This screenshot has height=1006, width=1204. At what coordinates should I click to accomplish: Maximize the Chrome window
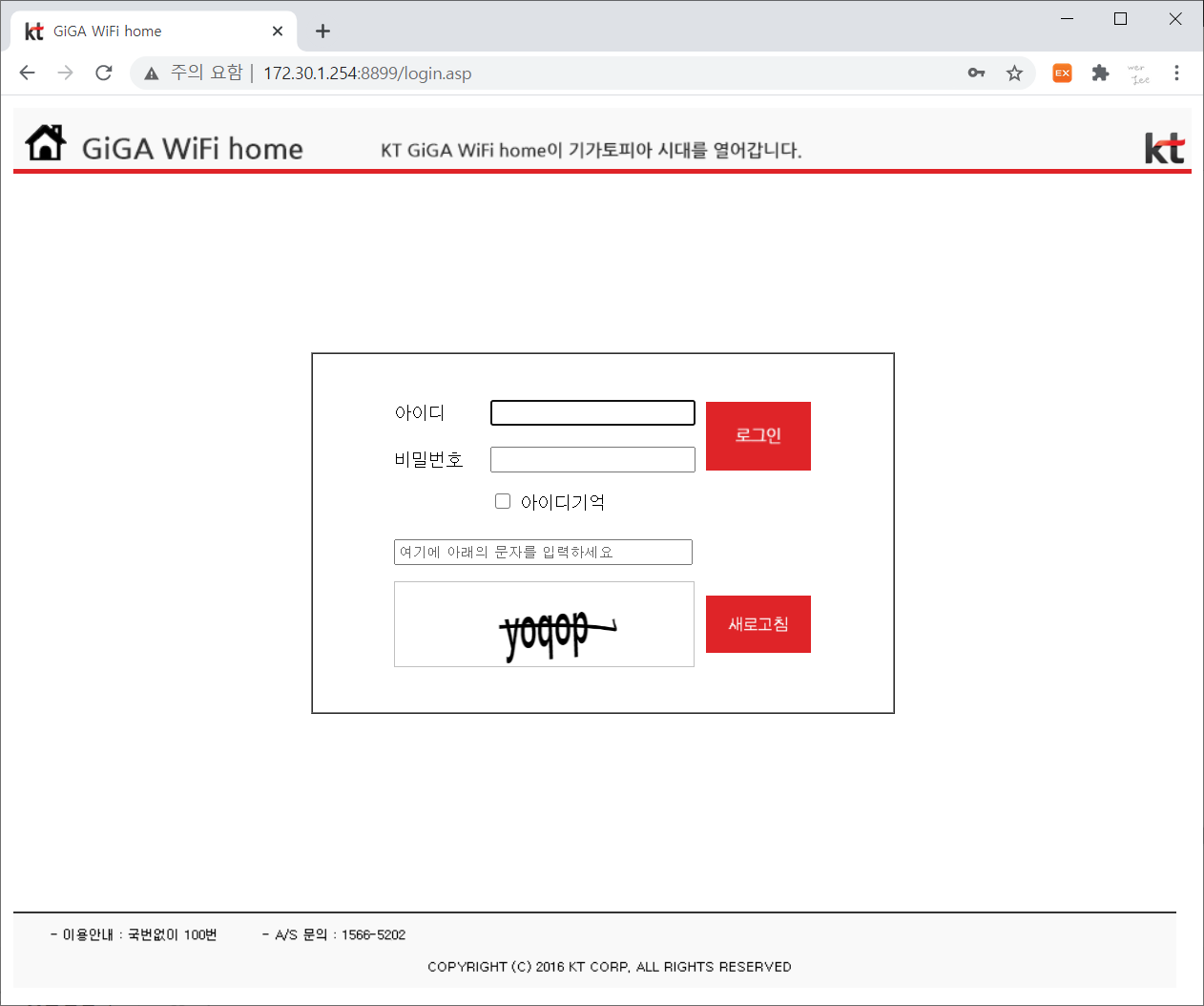click(1121, 19)
